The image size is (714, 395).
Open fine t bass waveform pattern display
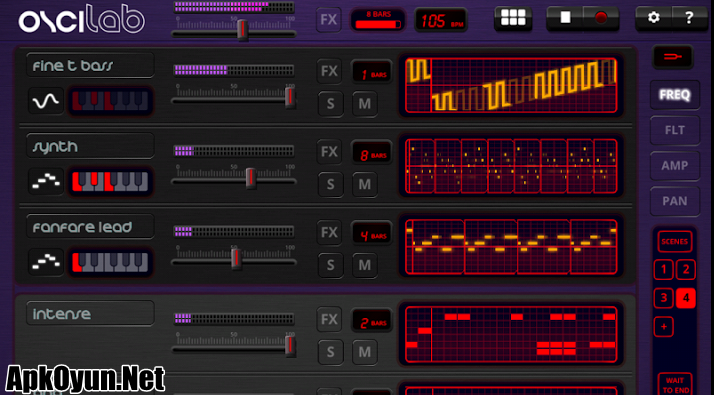click(511, 85)
